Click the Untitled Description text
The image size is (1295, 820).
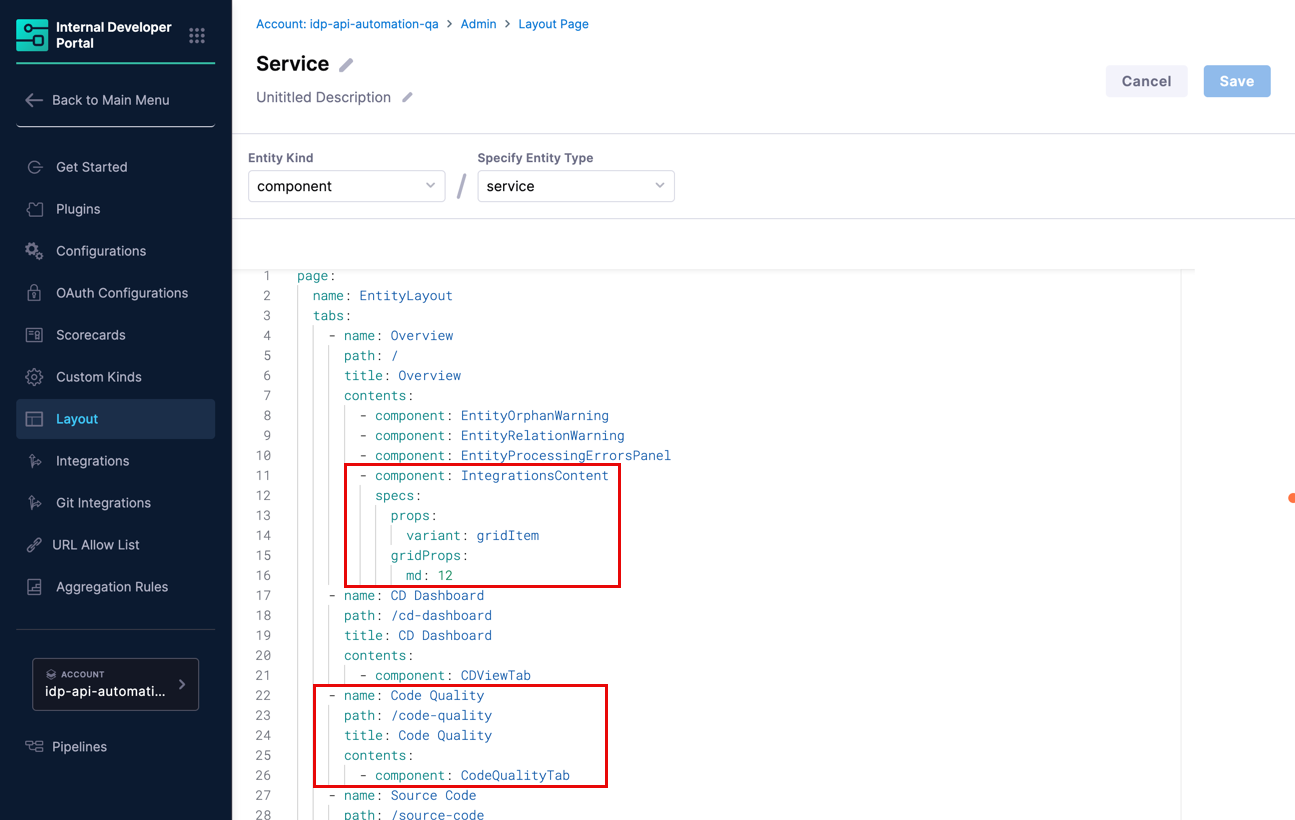tap(323, 97)
